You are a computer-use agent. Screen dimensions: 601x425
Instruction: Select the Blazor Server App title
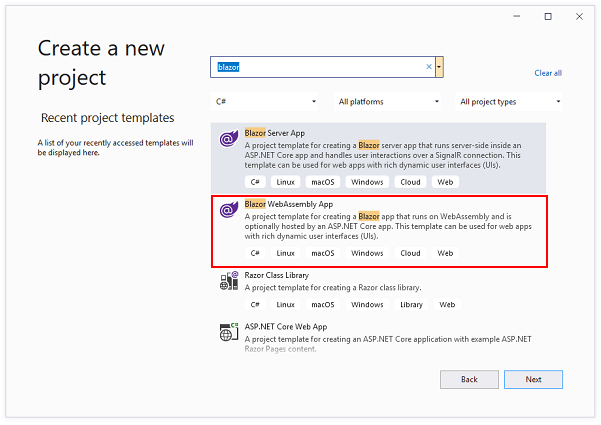274,133
